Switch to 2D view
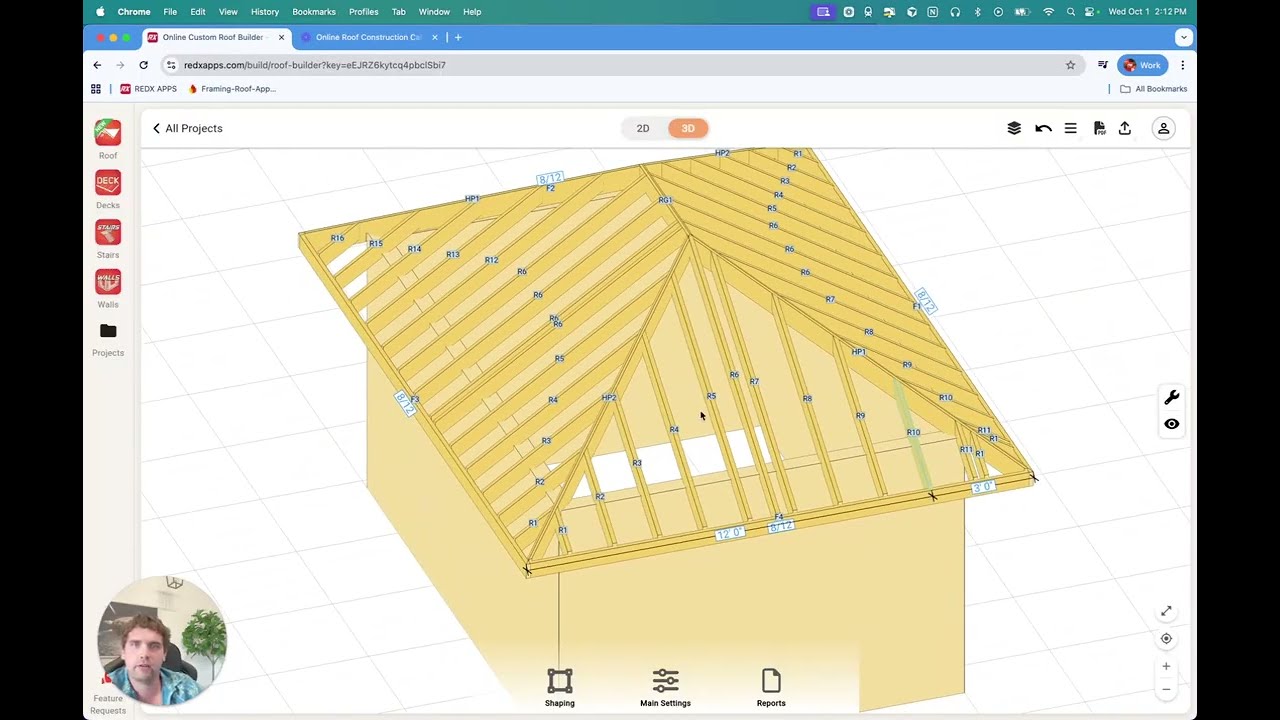This screenshot has width=1280, height=720. [x=643, y=128]
